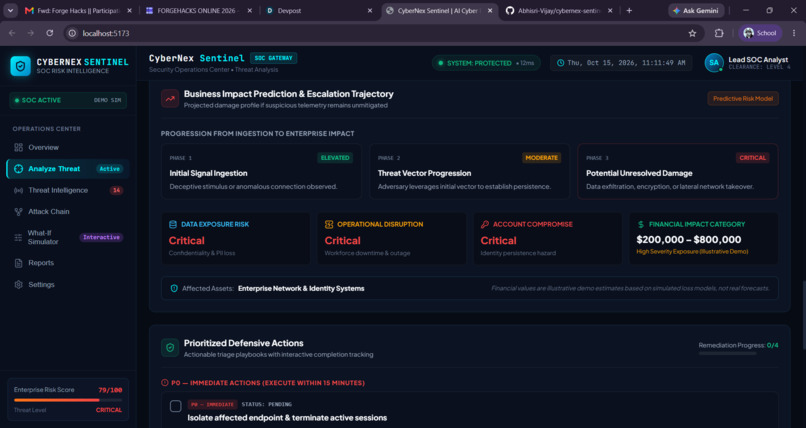Click the CyberNex Sentinel shield logo

click(x=21, y=66)
